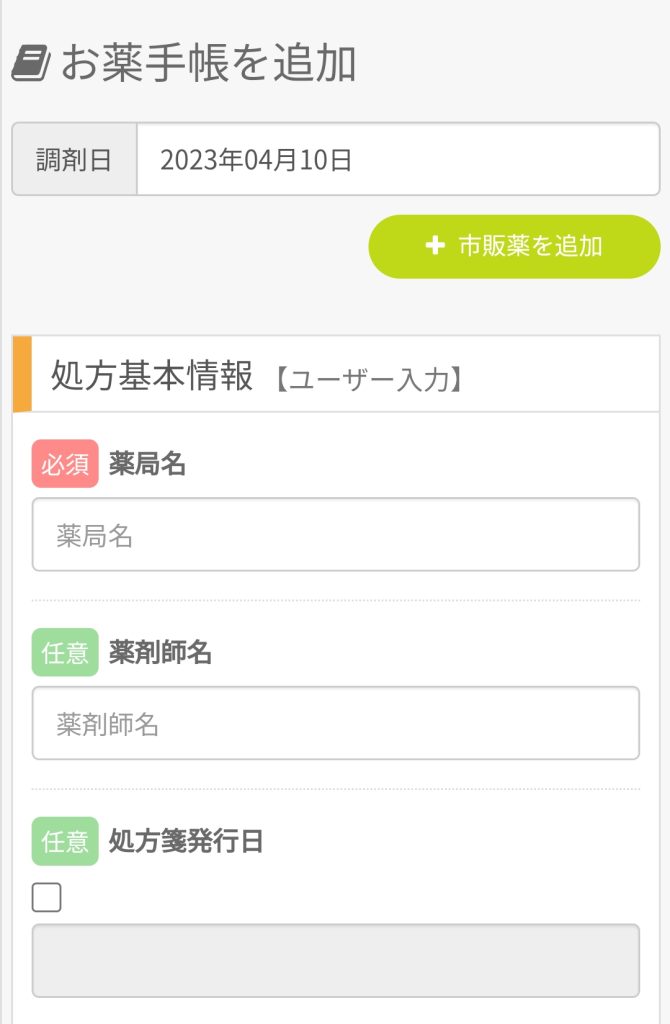This screenshot has width=670, height=1024.
Task: Click the bold 薬局名 field label
Action: tap(147, 464)
